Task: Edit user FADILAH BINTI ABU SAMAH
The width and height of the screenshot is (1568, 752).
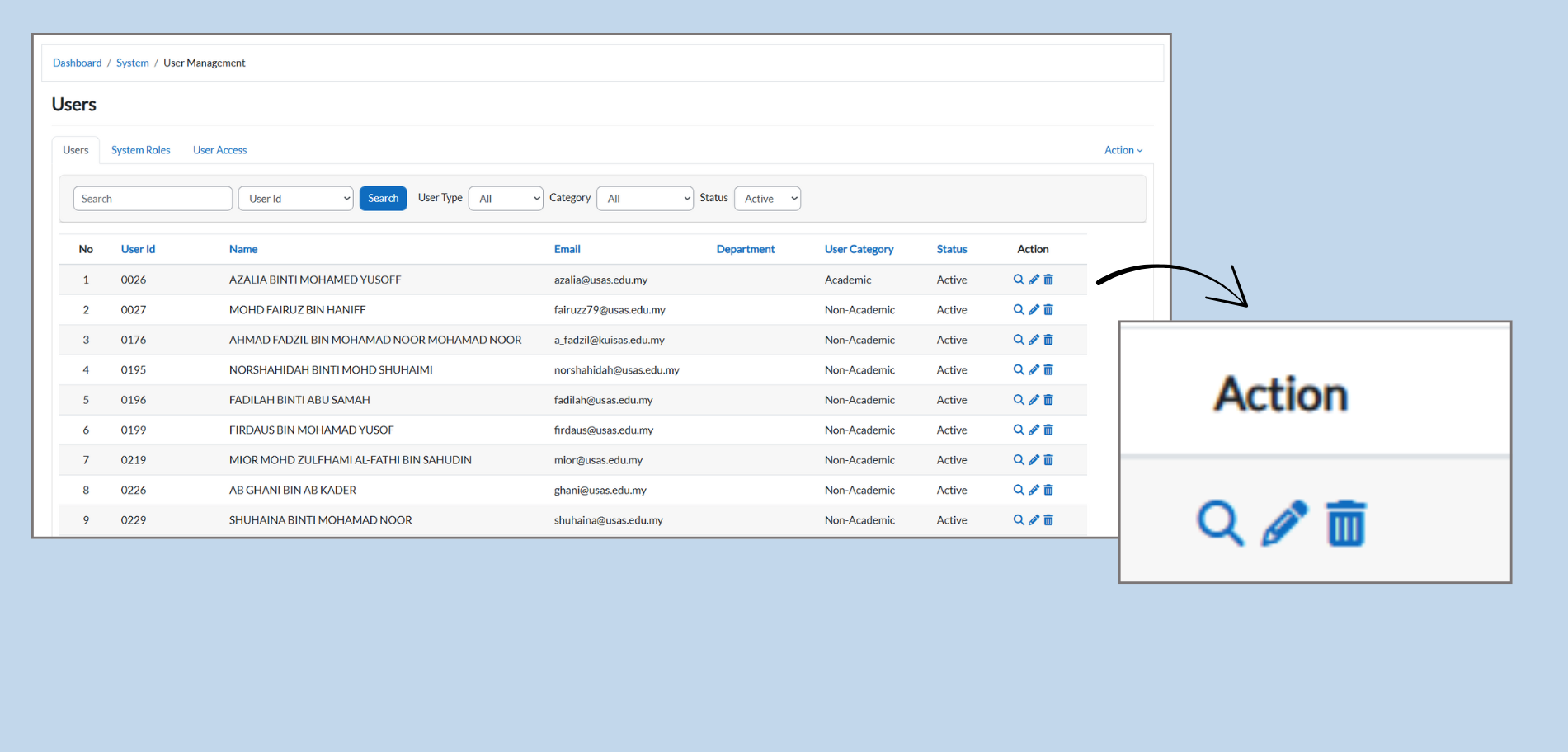Action: [1034, 400]
